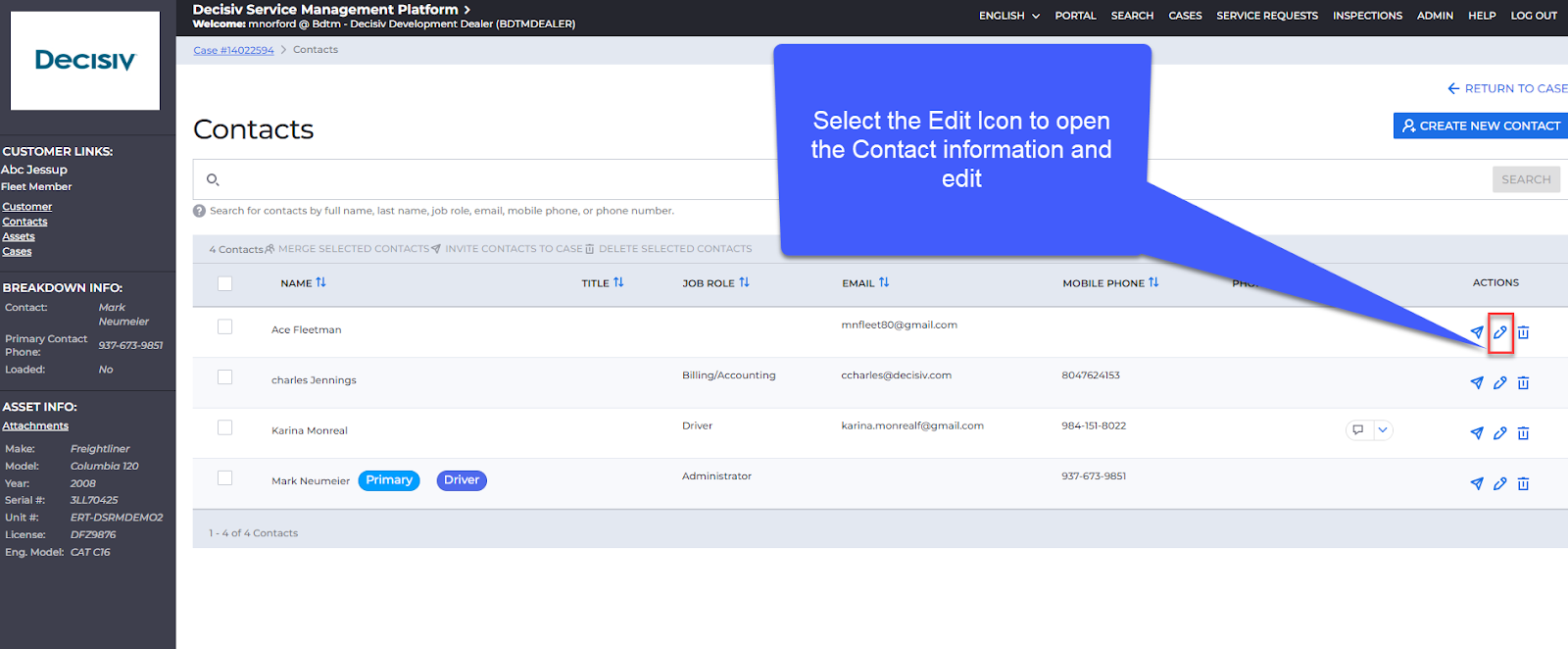Click Billing/Accounting job role cell
1568x649 pixels.
(x=729, y=375)
